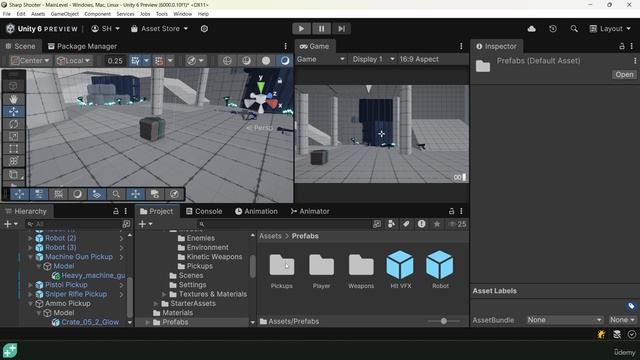Collapse the Machine Gun Pickup hierarchy item
Viewport: 640px width, 360px height.
click(x=30, y=257)
